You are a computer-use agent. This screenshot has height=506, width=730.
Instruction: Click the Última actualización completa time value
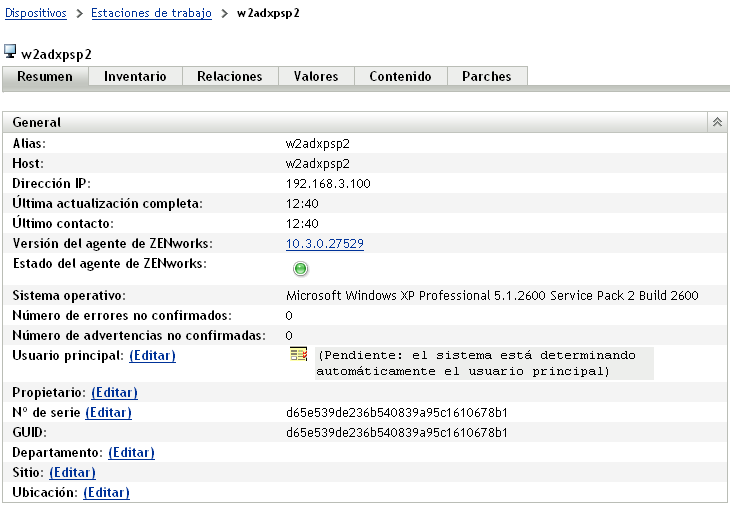[302, 203]
